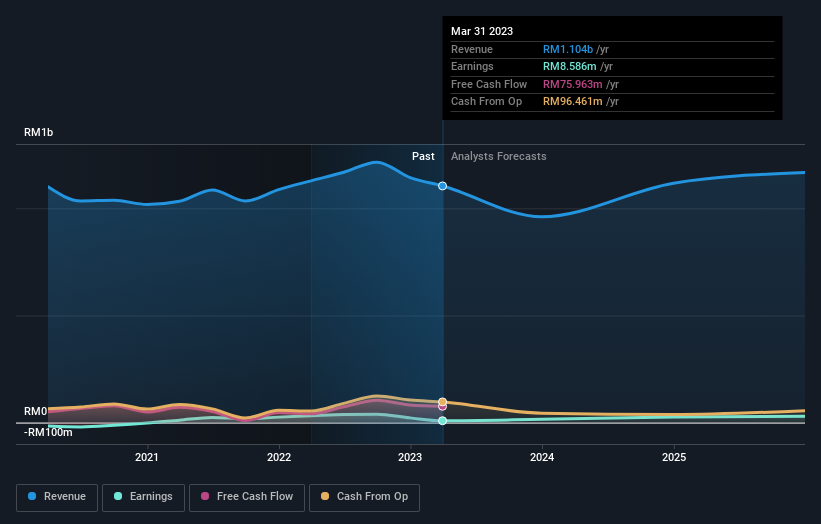Screen dimensions: 821x524
Task: Toggle the Earnings legend button
Action: pyautogui.click(x=143, y=497)
